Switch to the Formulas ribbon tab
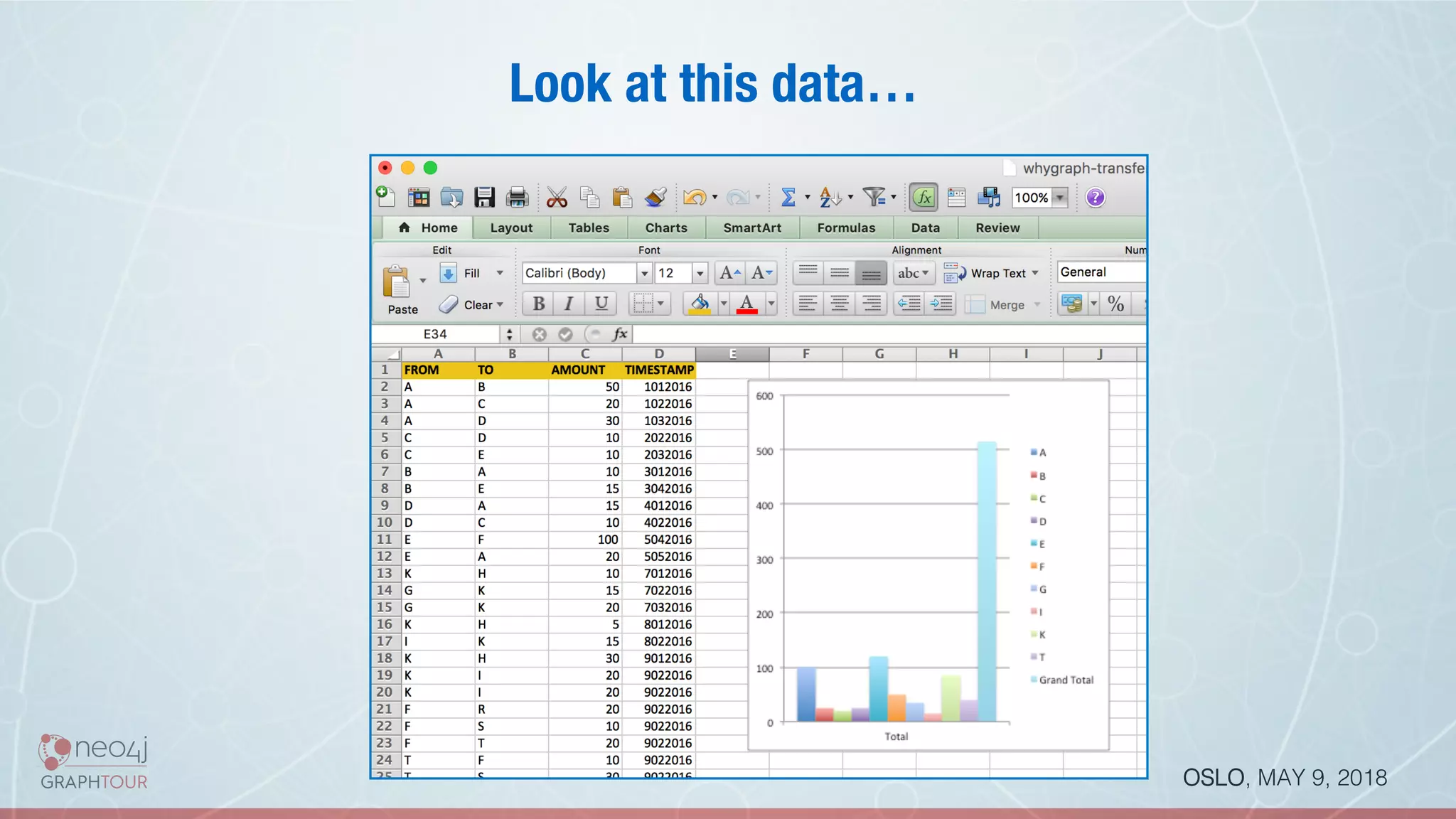This screenshot has height=819, width=1456. 845,227
